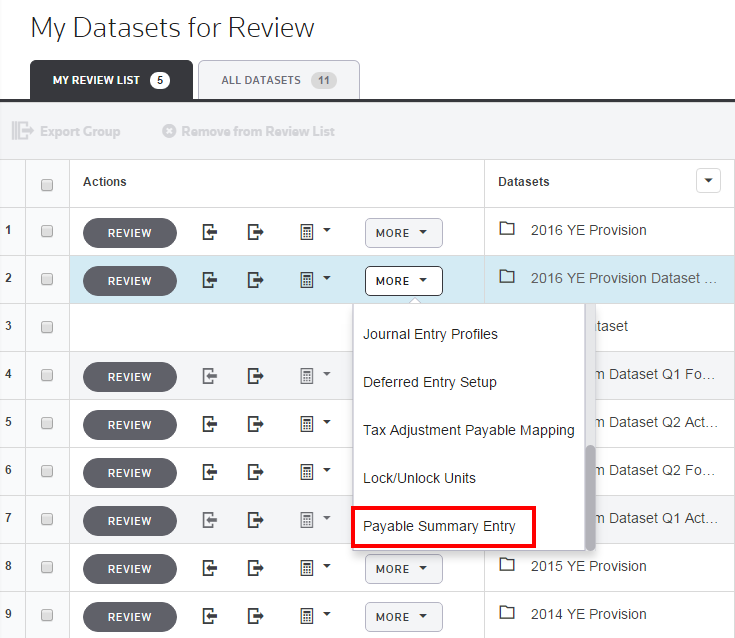Open the Datasets column dropdown arrow

[708, 181]
